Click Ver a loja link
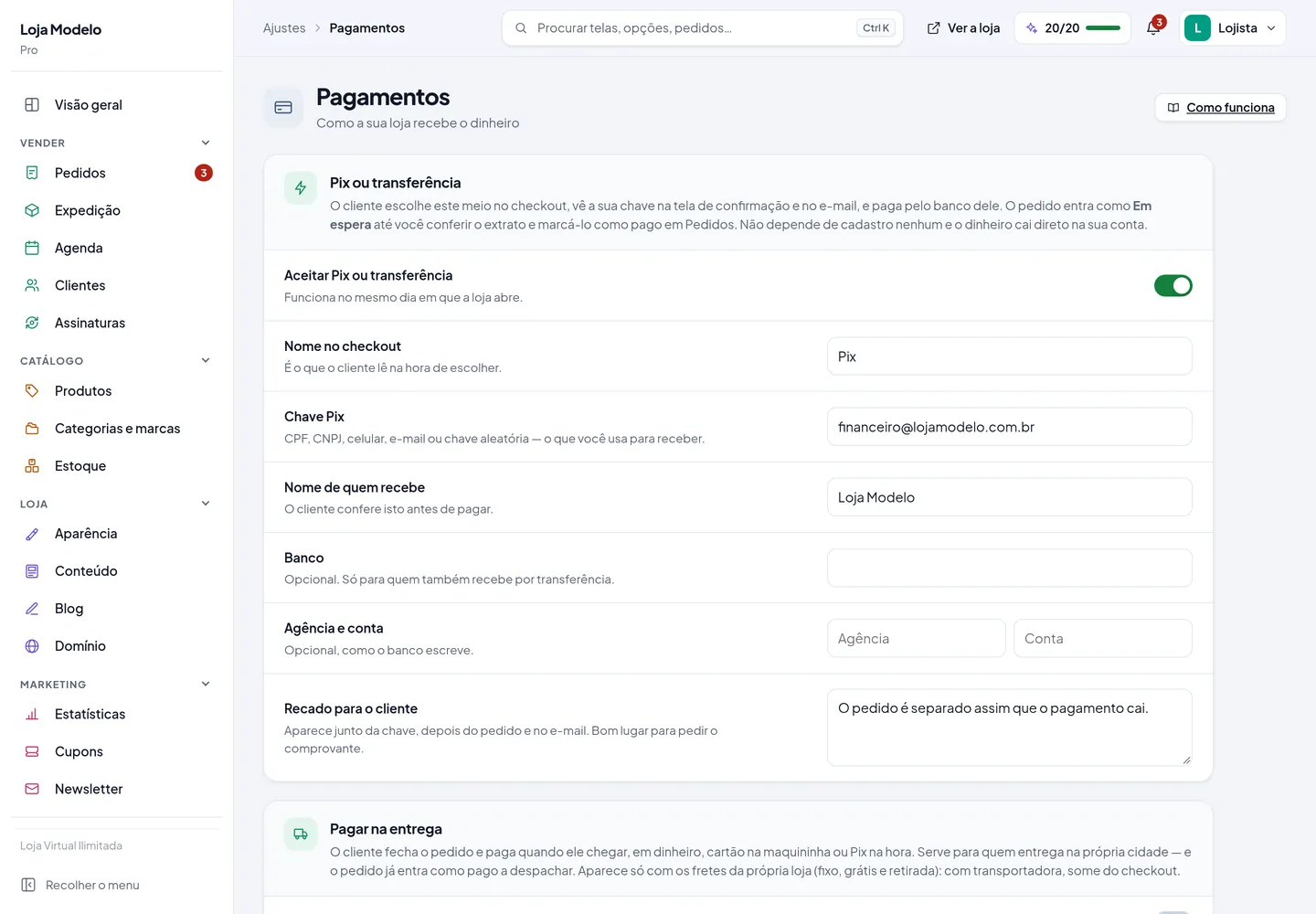This screenshot has width=1316, height=914. pos(963,28)
